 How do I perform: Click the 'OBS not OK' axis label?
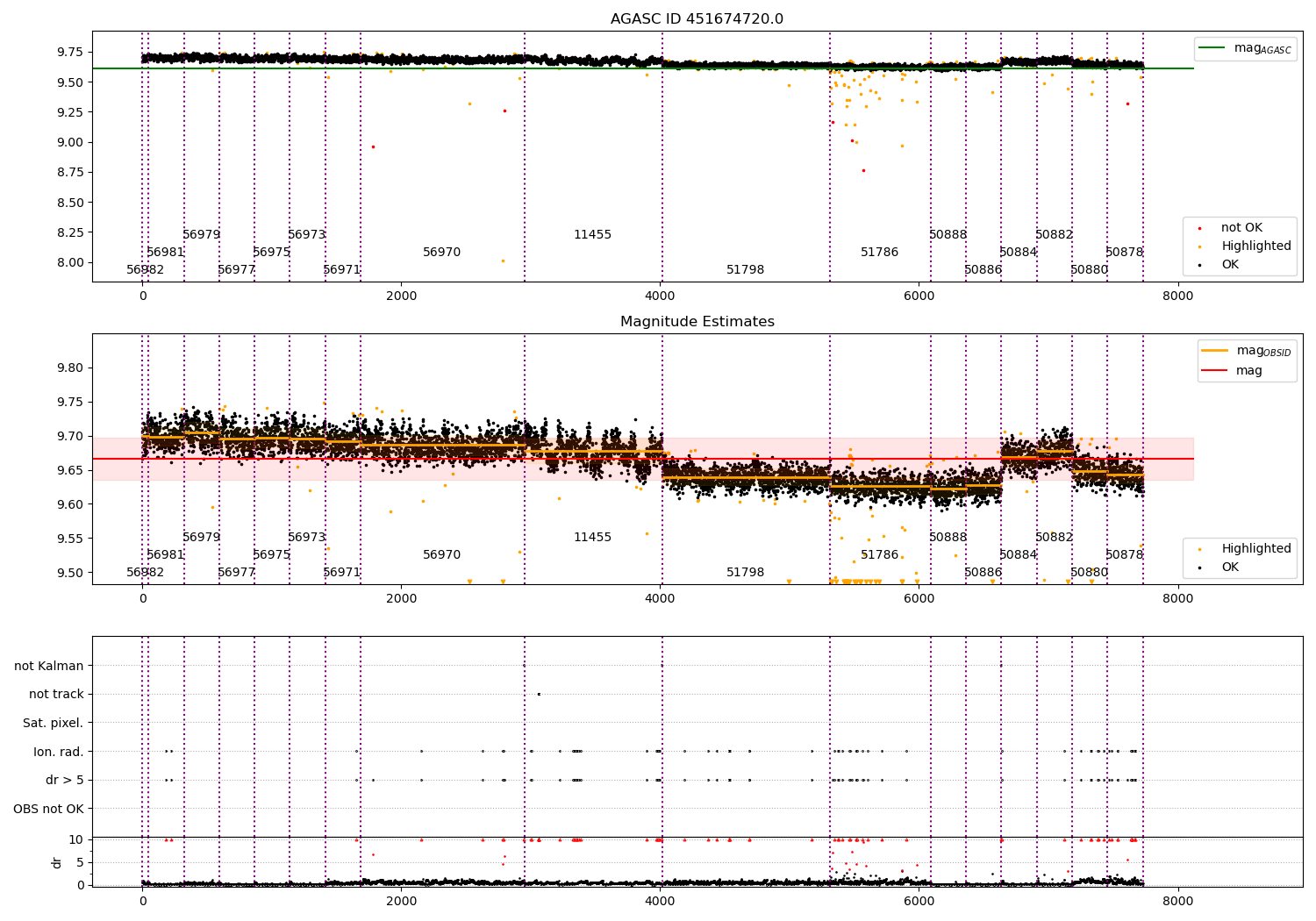click(x=49, y=810)
